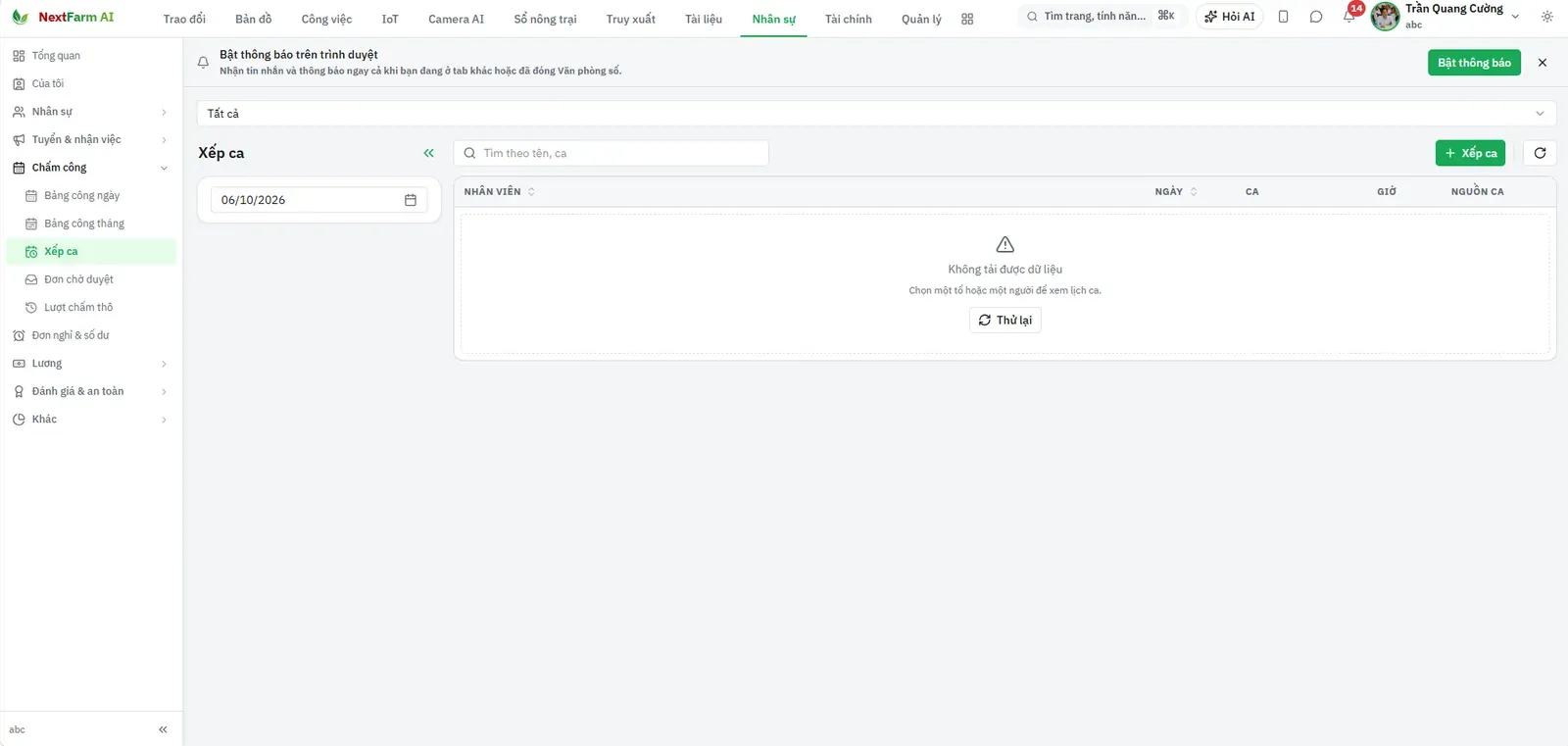Image resolution: width=1568 pixels, height=746 pixels.
Task: Open Đơn chờ duyệt in sidebar
Action: [91, 279]
